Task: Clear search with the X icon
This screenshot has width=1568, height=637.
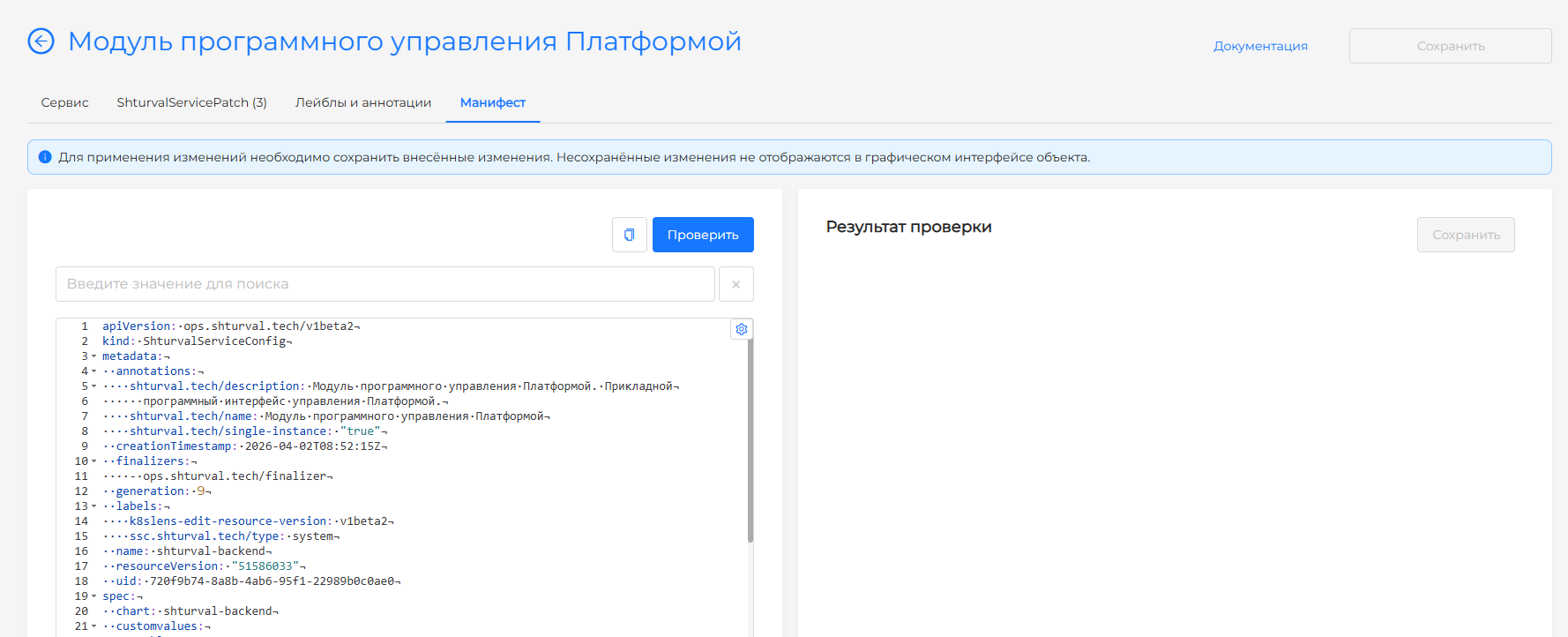Action: pyautogui.click(x=736, y=284)
